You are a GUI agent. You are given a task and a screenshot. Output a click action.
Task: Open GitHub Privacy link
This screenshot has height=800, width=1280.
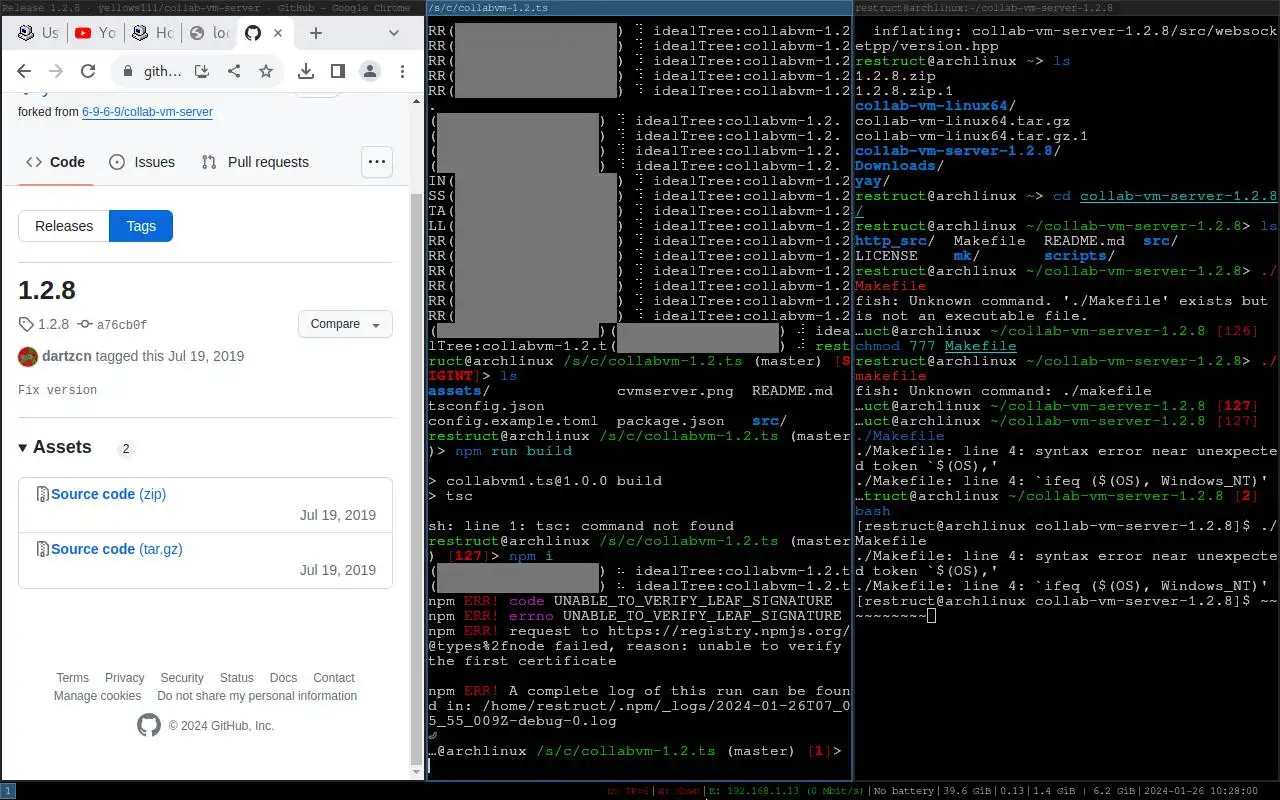125,678
